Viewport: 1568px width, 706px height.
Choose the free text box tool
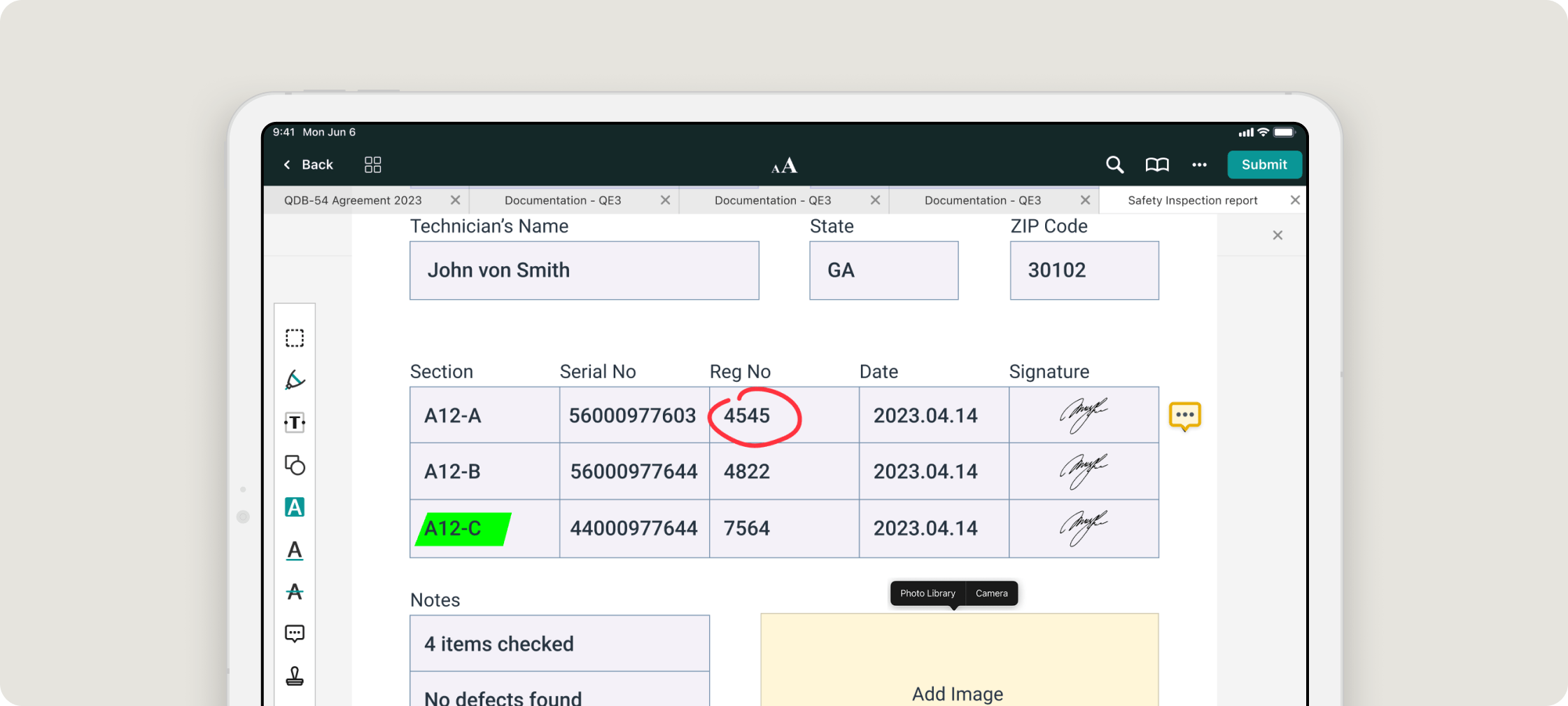295,422
